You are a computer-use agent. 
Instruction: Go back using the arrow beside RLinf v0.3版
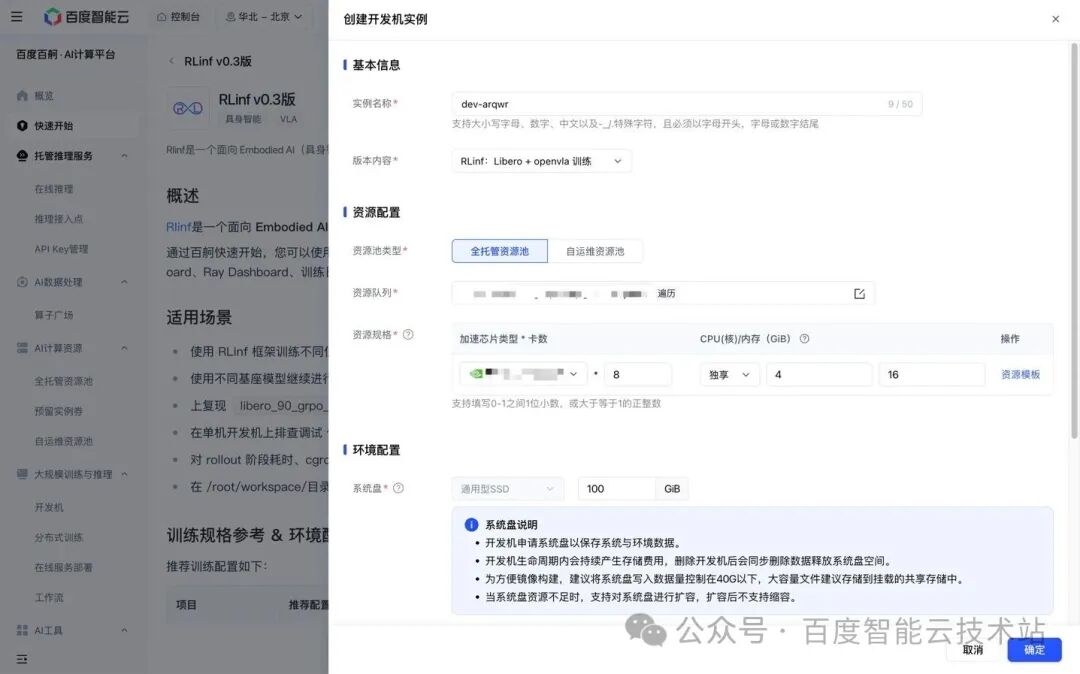click(x=172, y=61)
